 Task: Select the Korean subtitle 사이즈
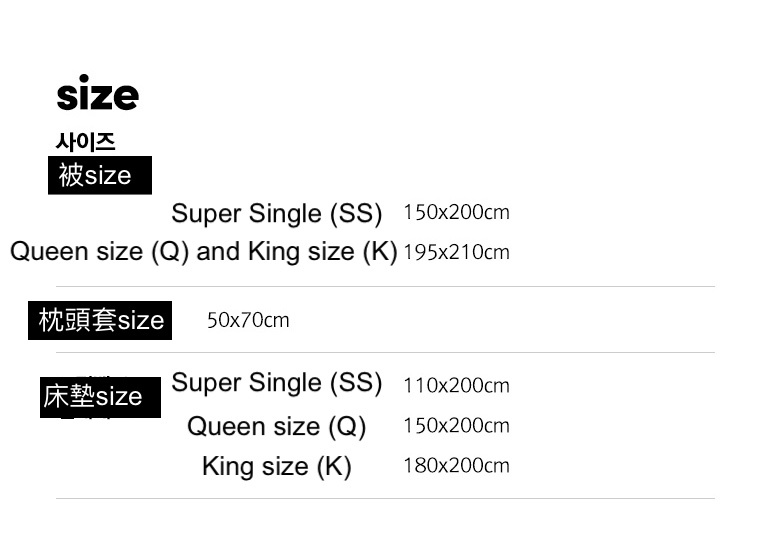[85, 142]
